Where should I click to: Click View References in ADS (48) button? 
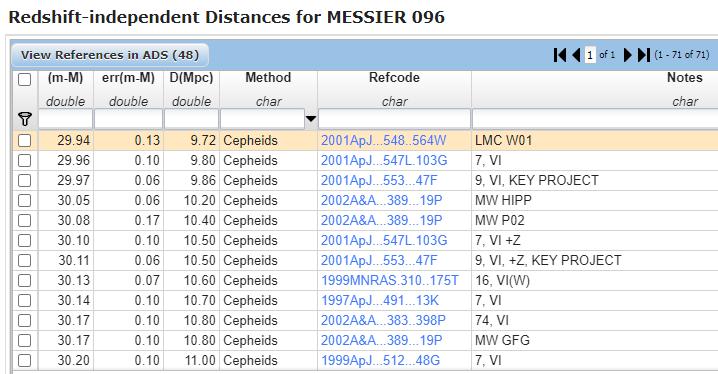click(x=110, y=55)
